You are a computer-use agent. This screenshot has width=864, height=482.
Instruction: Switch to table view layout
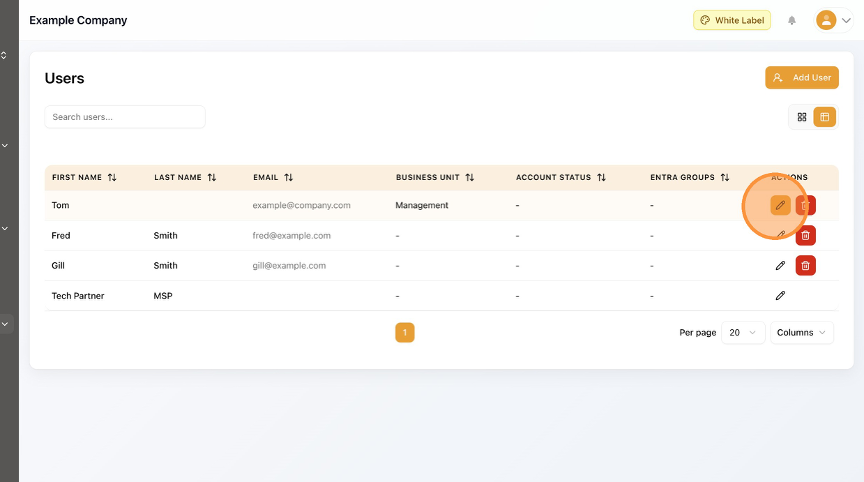(824, 117)
